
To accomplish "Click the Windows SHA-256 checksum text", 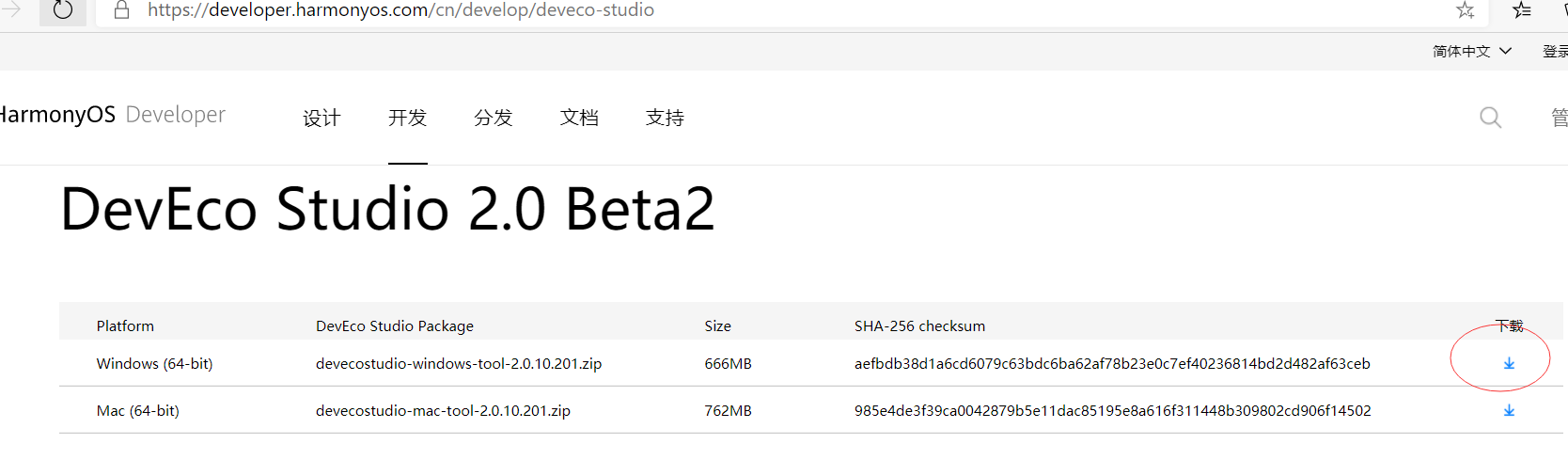I will pyautogui.click(x=1112, y=364).
